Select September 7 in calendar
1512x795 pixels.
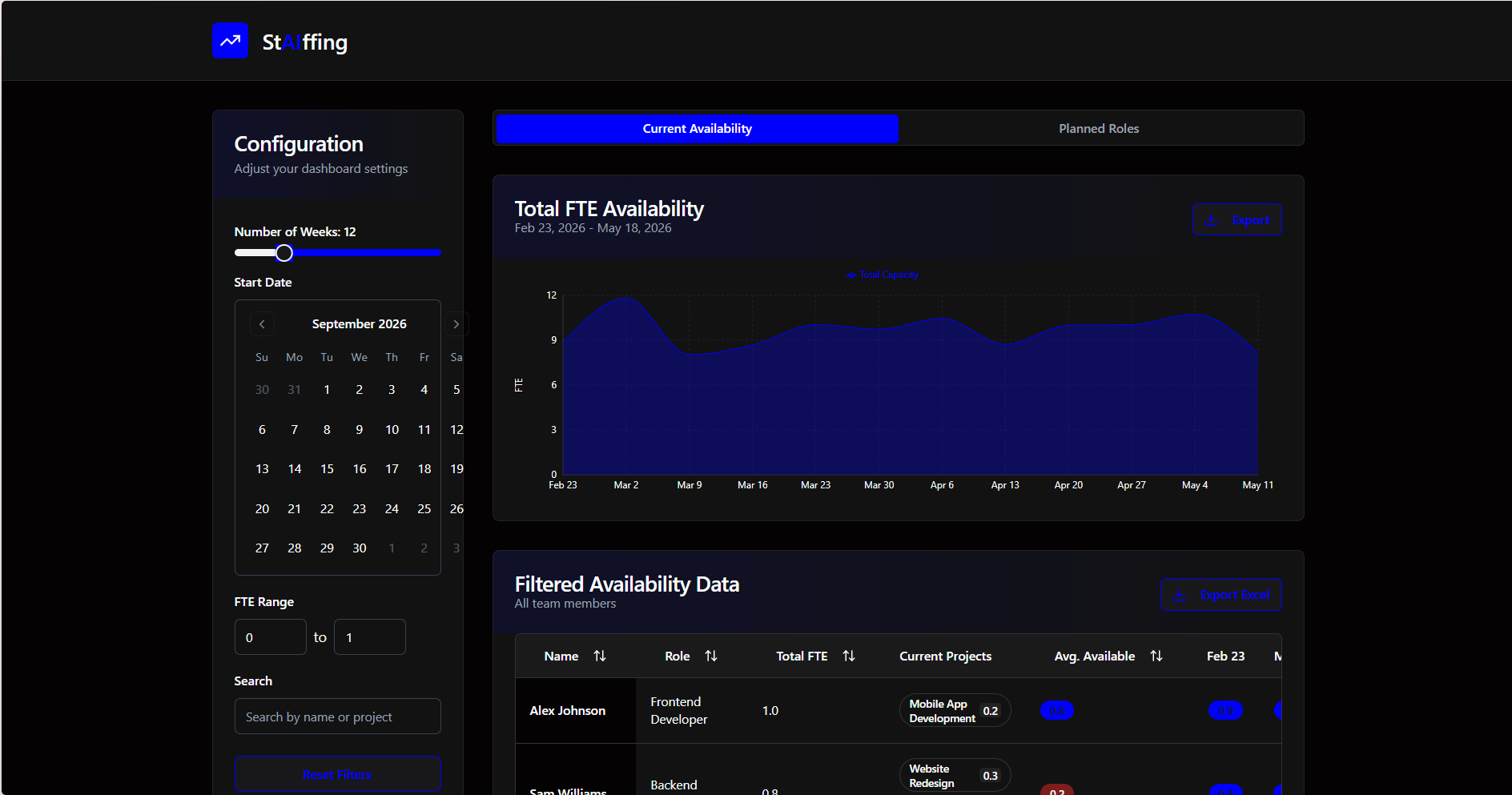[295, 430]
